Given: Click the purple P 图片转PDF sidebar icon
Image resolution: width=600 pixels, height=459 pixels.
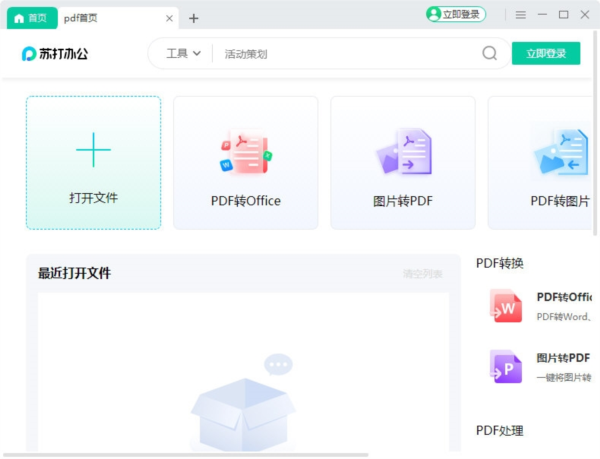Looking at the screenshot, I should pyautogui.click(x=505, y=366).
